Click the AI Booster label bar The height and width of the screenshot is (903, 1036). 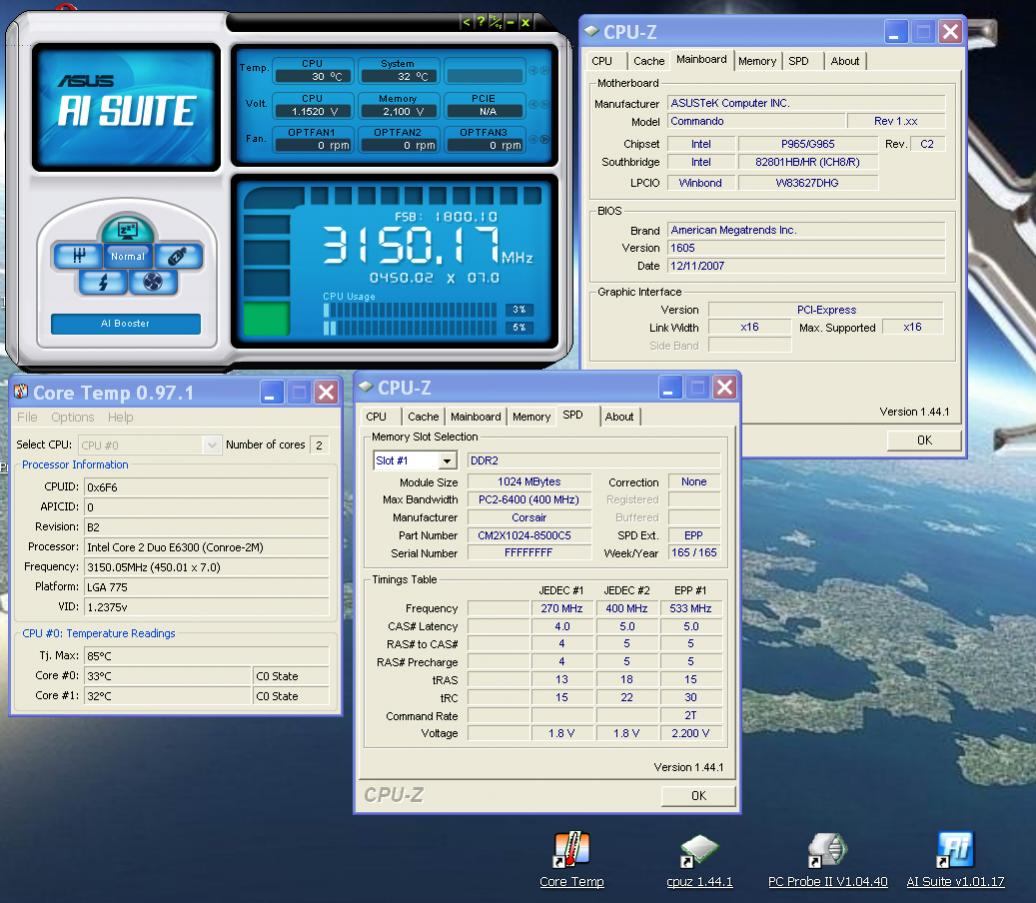(126, 324)
